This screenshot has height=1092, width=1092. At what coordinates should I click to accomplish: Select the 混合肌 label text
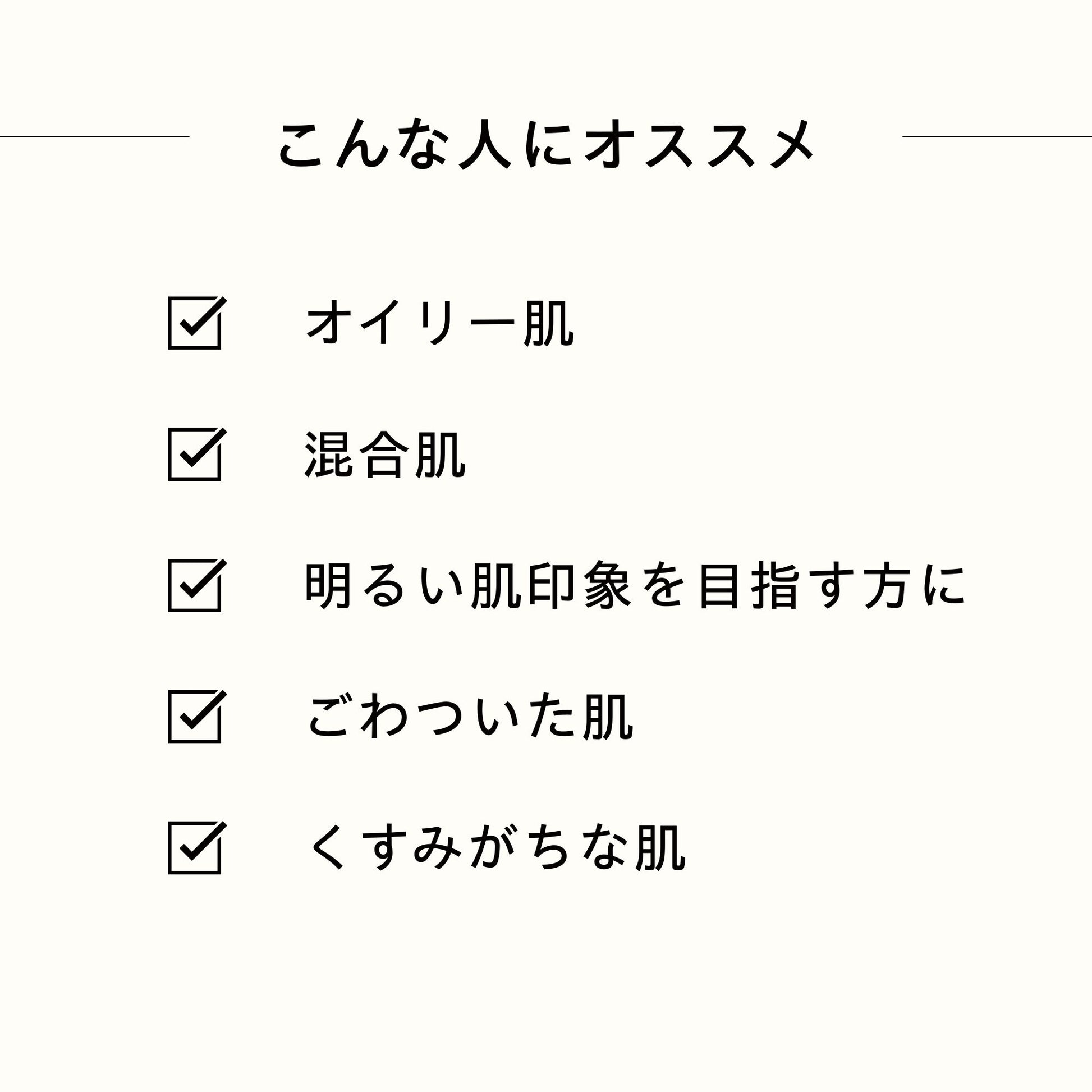point(385,455)
